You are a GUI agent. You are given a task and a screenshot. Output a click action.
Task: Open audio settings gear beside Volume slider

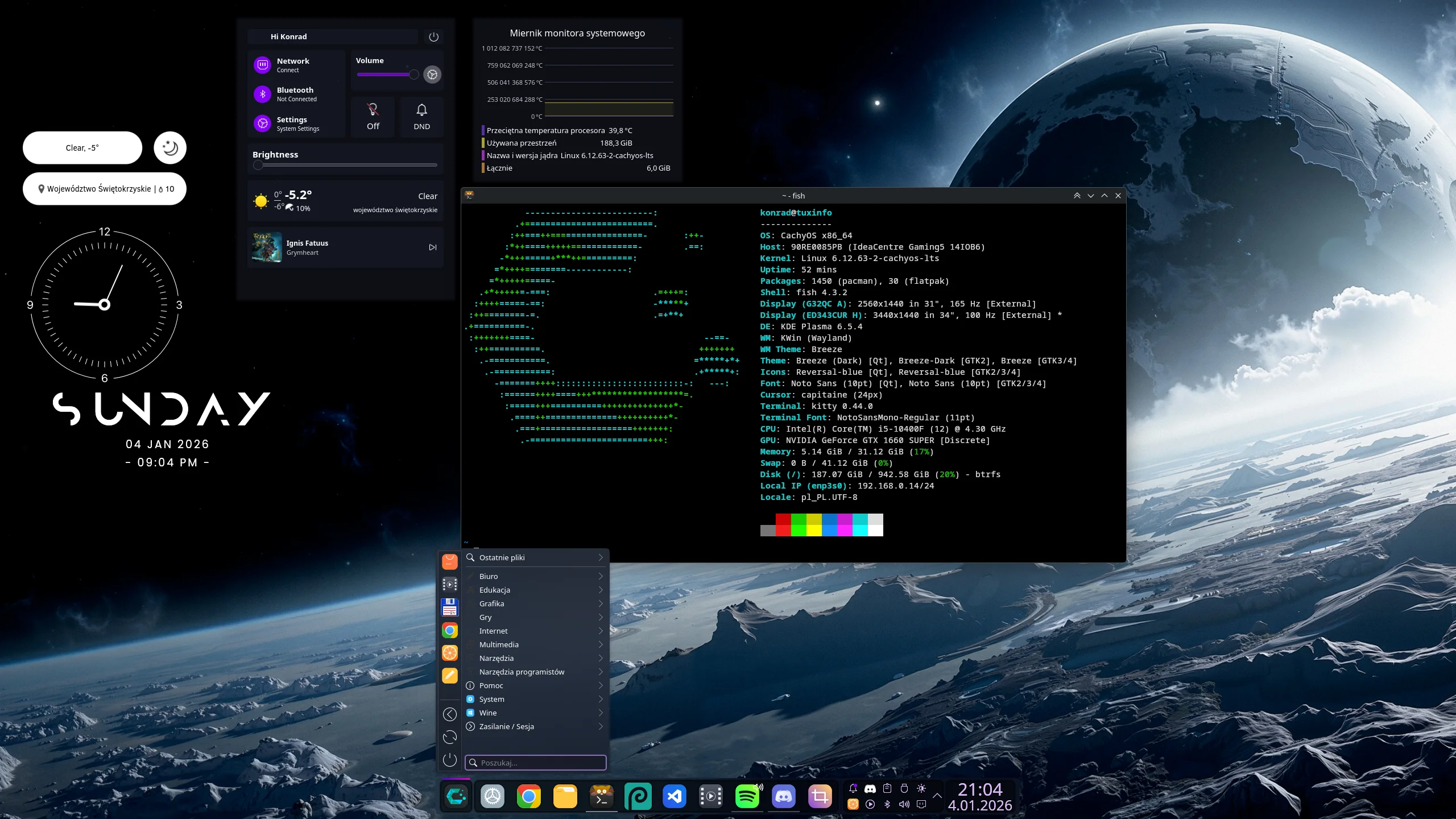click(x=432, y=75)
